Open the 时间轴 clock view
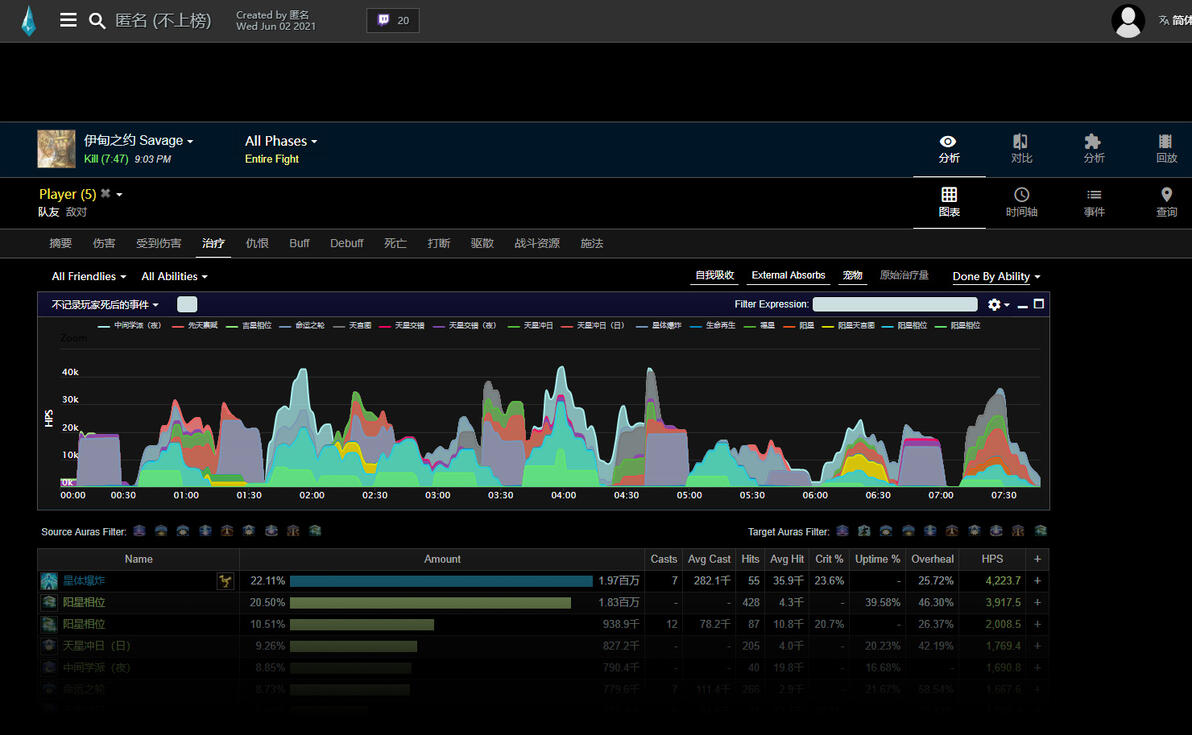 pos(1021,202)
